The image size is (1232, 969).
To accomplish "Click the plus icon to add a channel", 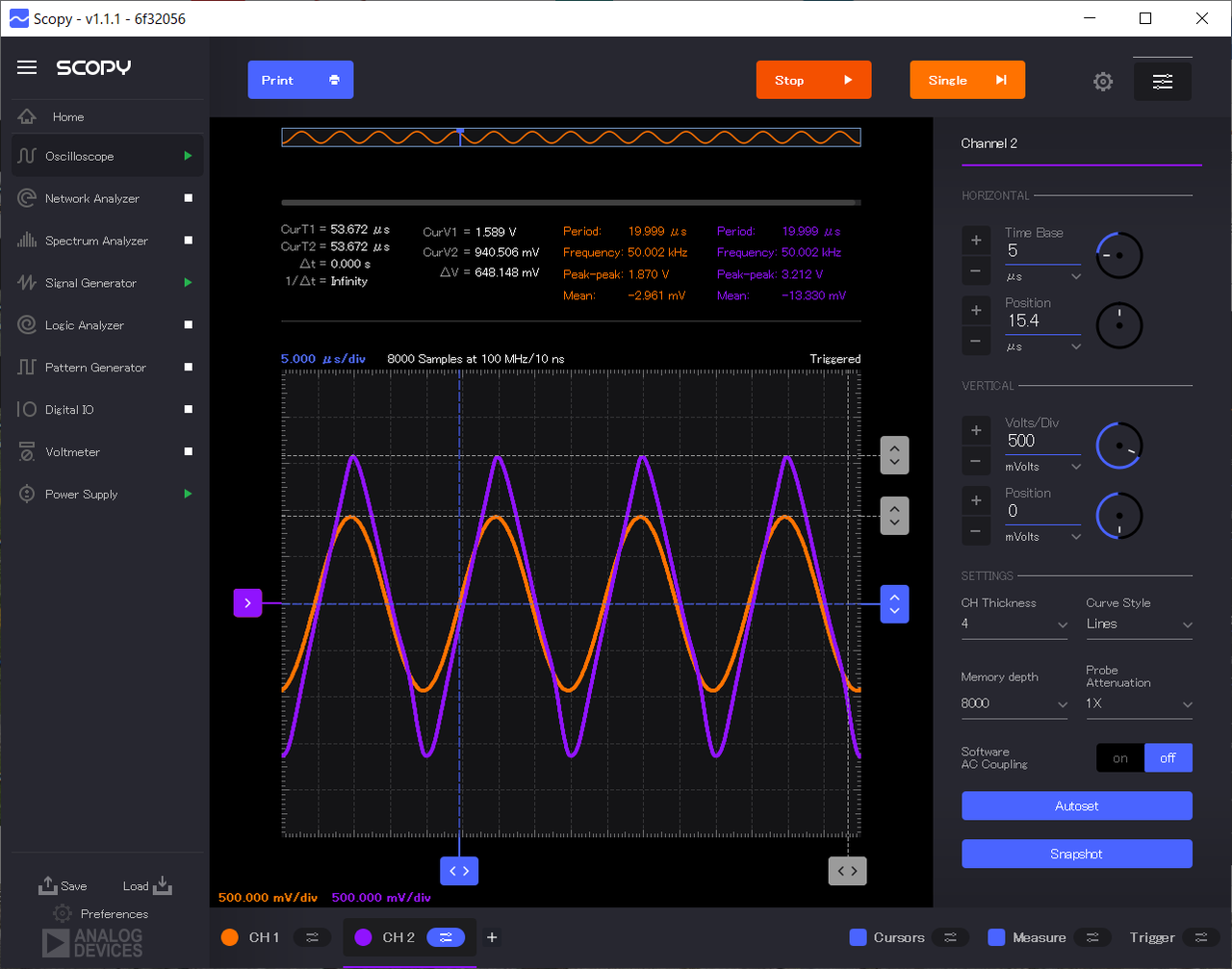I will [492, 937].
